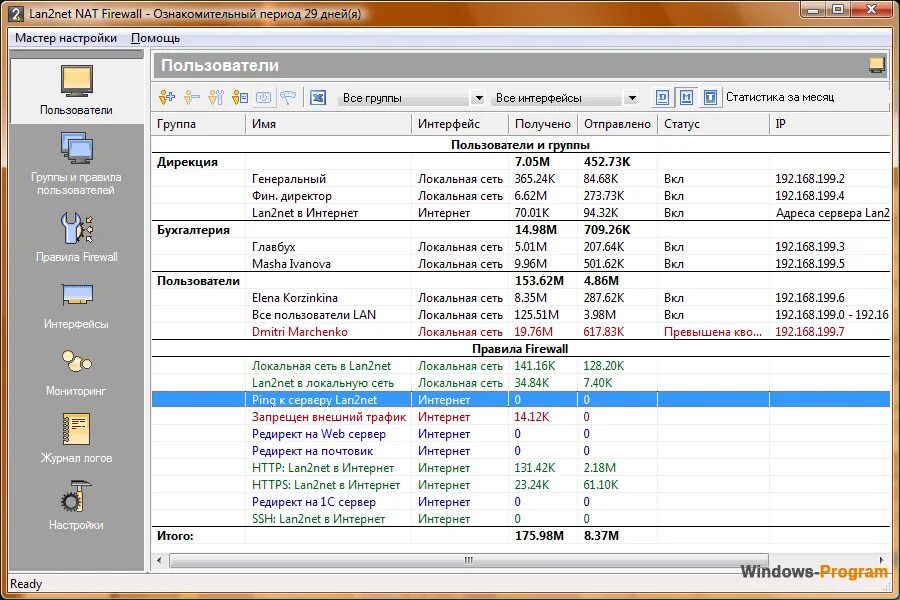Select the SSH: Lan2net в Интернет rule
The height and width of the screenshot is (600, 900).
(521, 519)
